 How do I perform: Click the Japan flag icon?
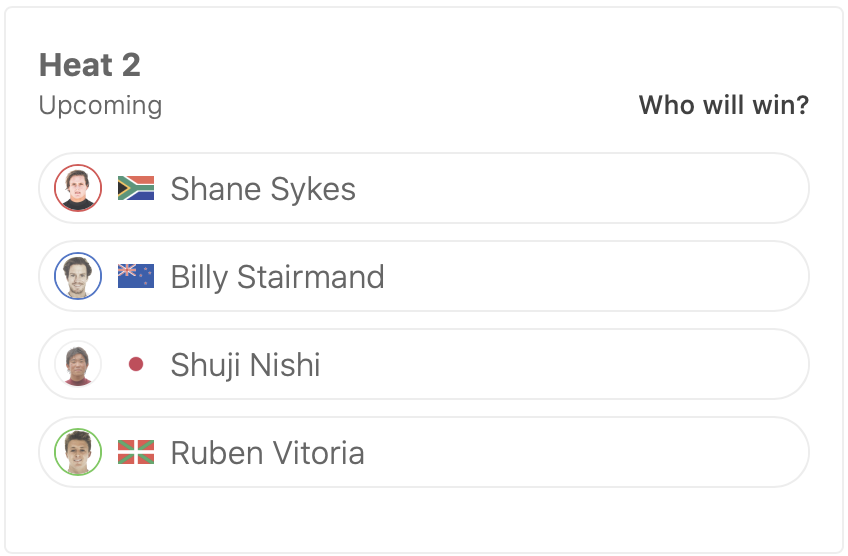click(x=136, y=364)
